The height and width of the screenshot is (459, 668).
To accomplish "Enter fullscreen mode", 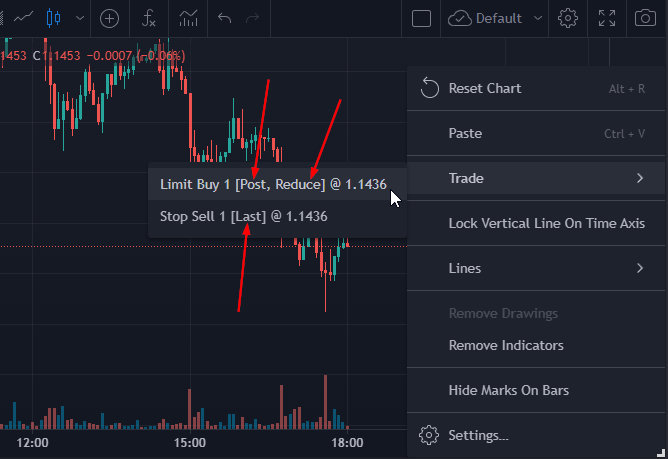I will pyautogui.click(x=607, y=18).
